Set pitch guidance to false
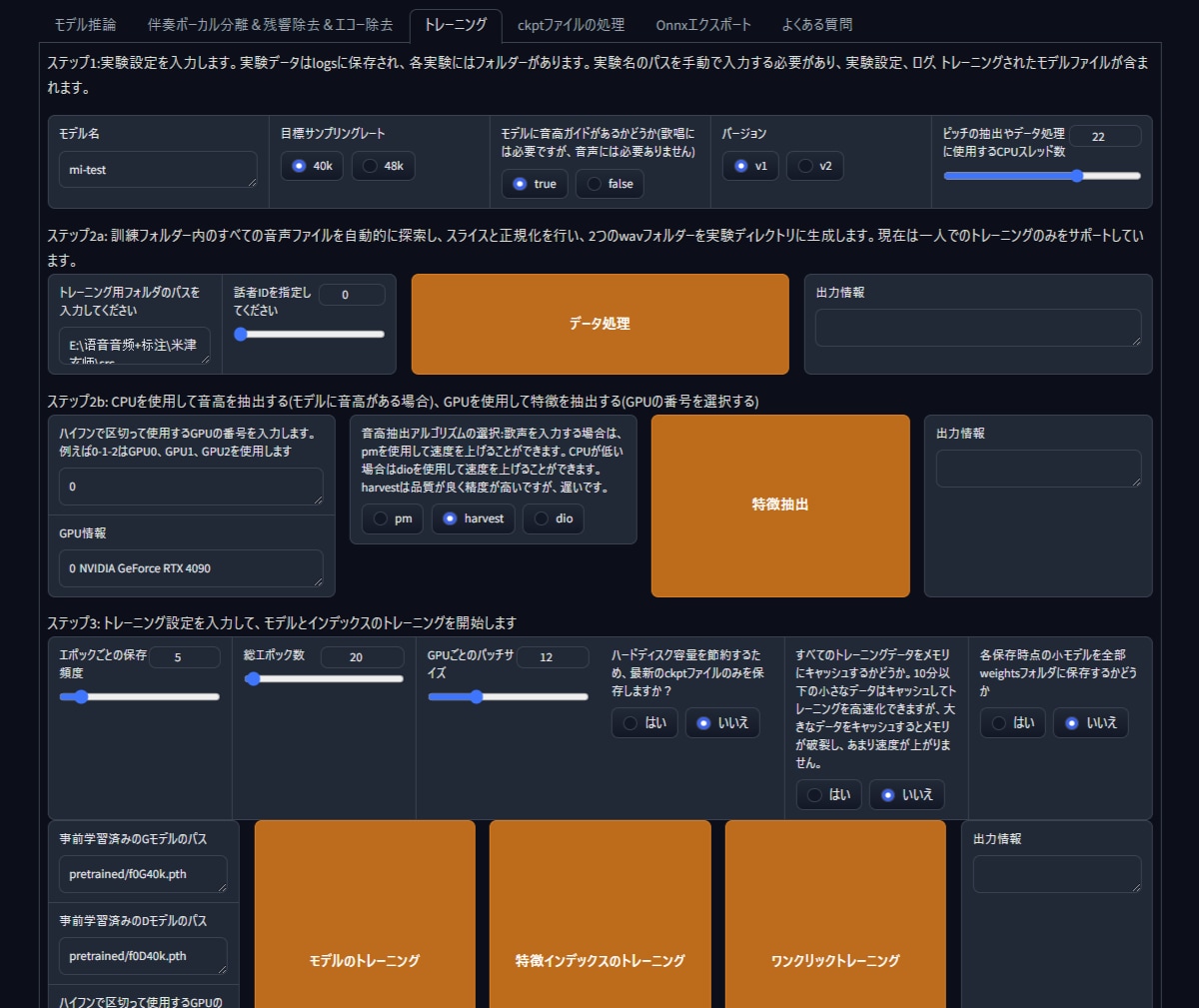The height and width of the screenshot is (1008, 1199). (609, 184)
